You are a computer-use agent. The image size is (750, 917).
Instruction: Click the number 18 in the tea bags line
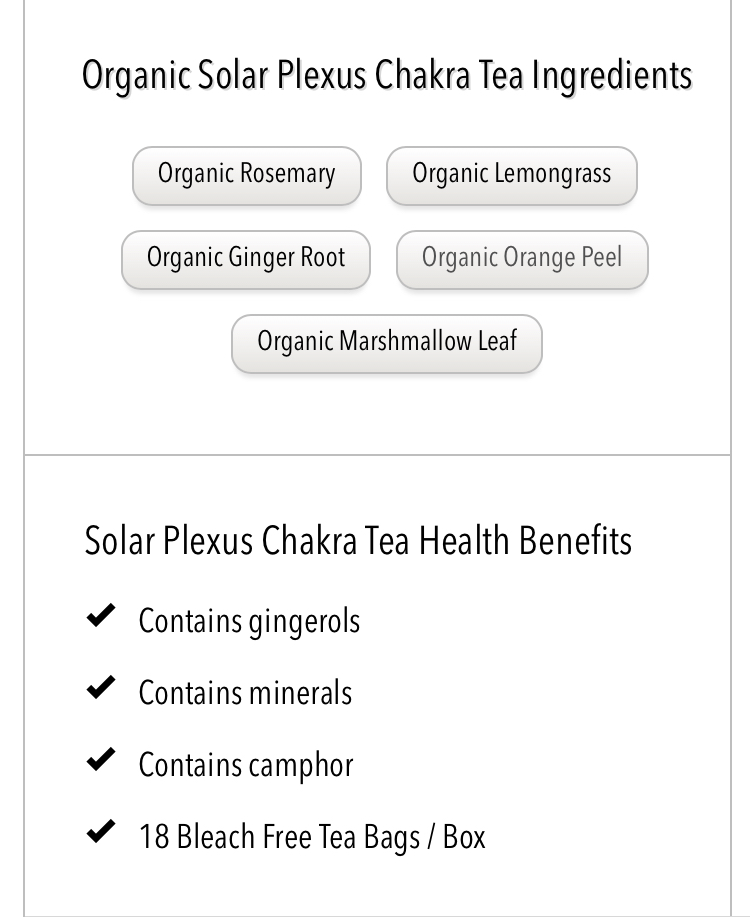tap(154, 837)
